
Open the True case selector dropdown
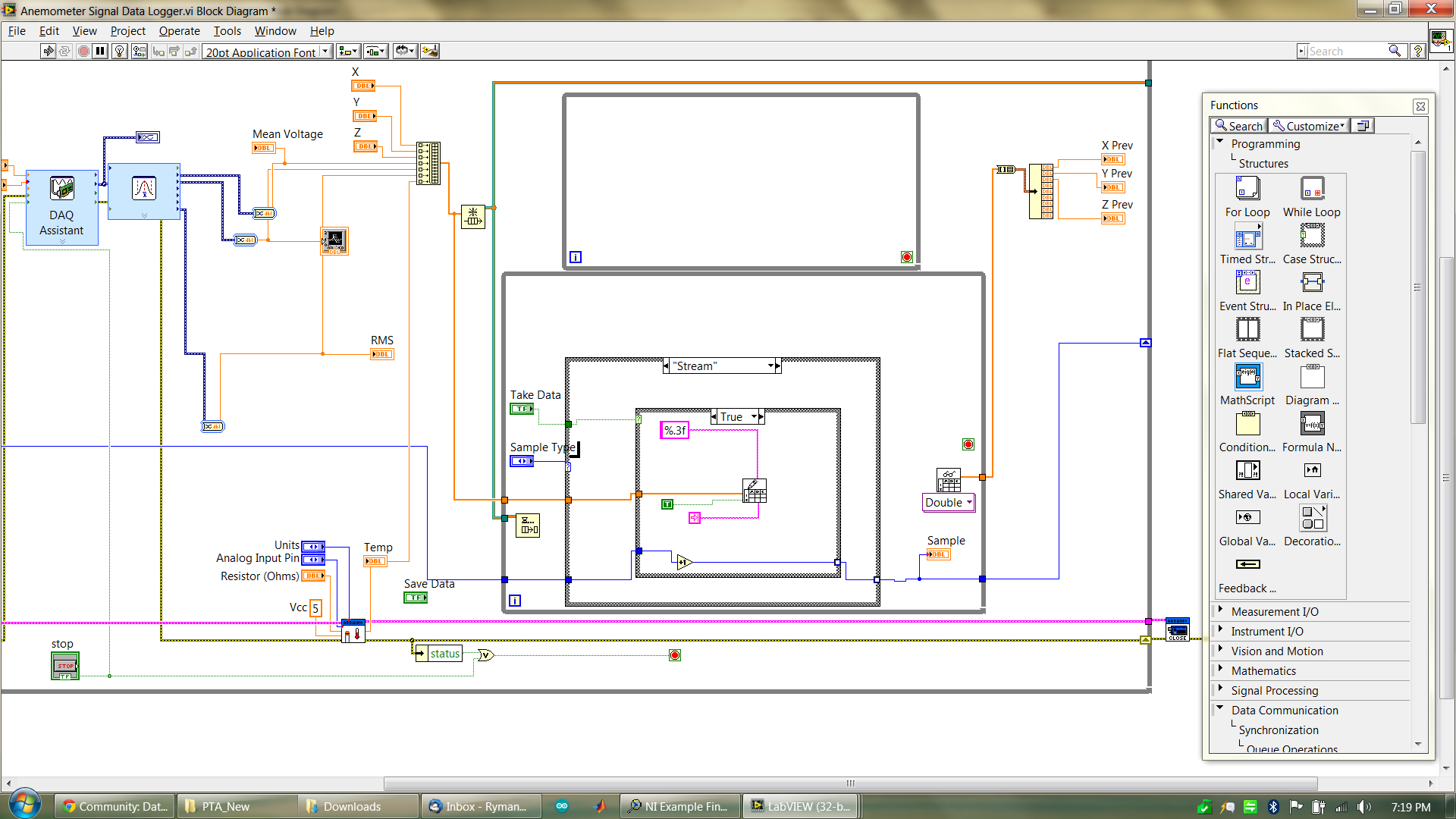point(754,416)
